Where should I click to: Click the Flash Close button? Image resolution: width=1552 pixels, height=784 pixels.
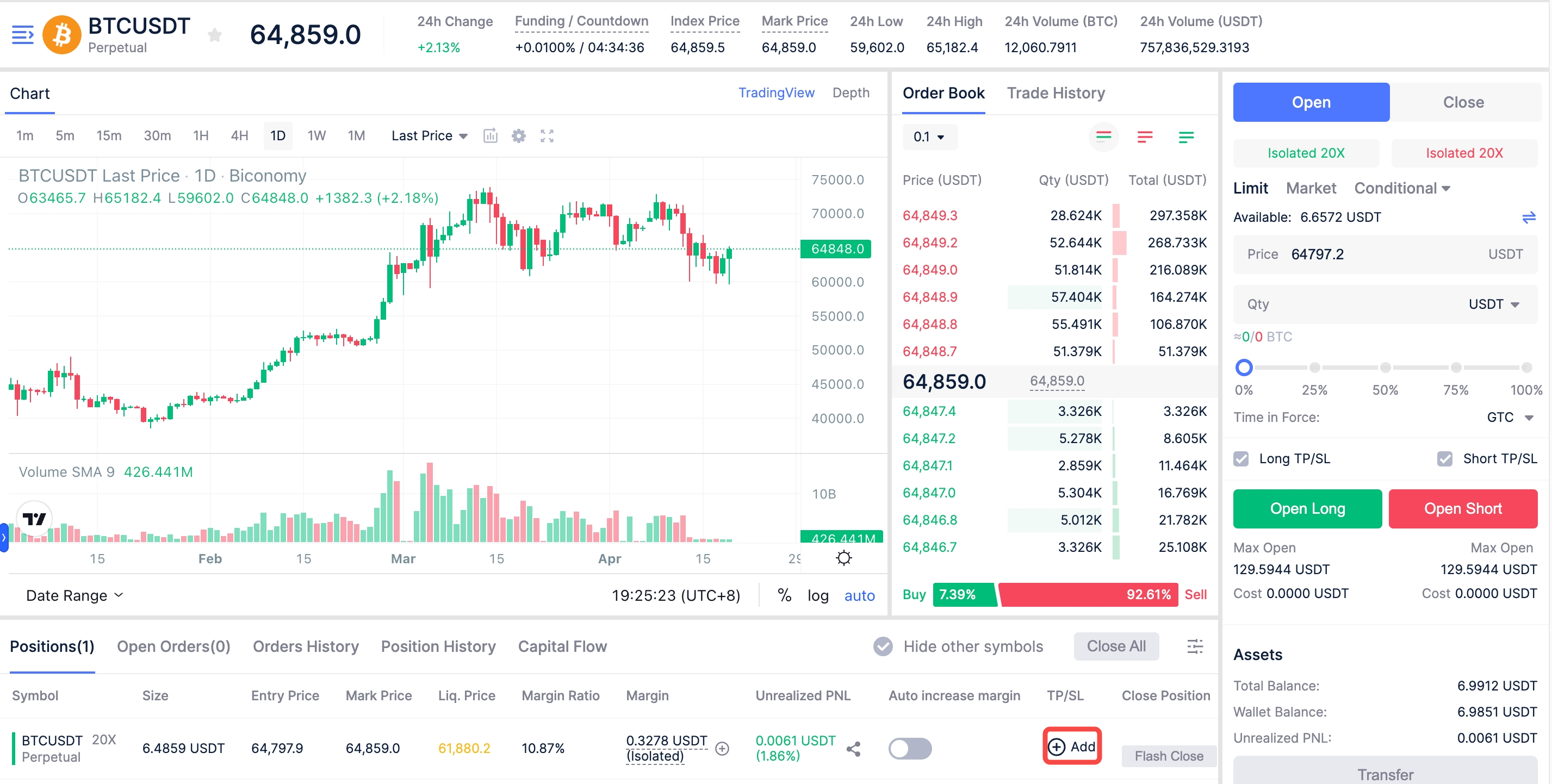pos(1168,756)
